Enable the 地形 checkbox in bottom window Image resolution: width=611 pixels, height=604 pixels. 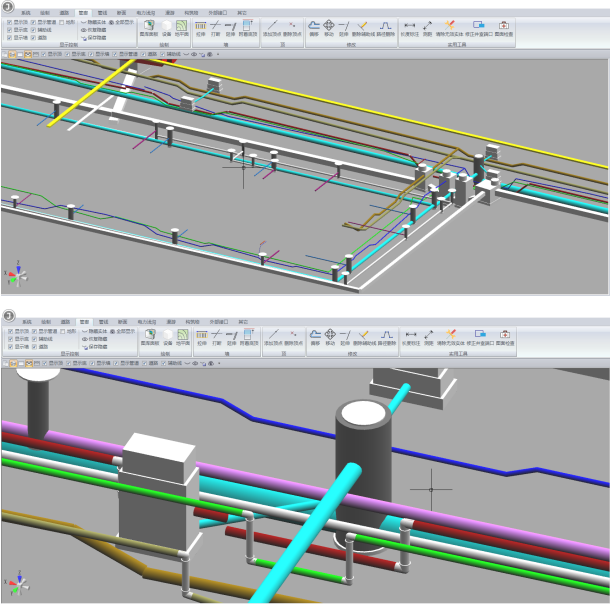(63, 331)
